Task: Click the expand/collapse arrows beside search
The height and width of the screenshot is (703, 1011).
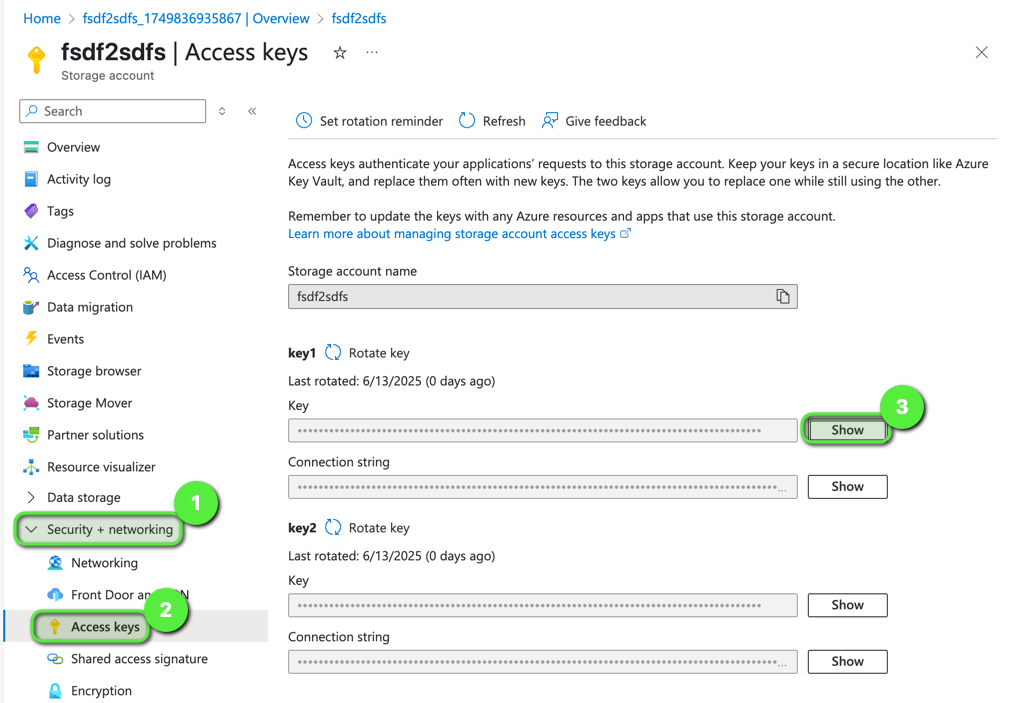Action: coord(222,111)
